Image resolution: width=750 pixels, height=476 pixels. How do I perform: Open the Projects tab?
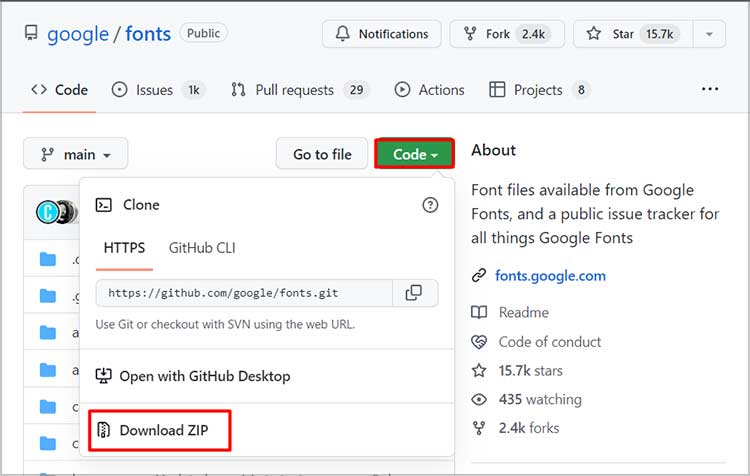coord(540,90)
